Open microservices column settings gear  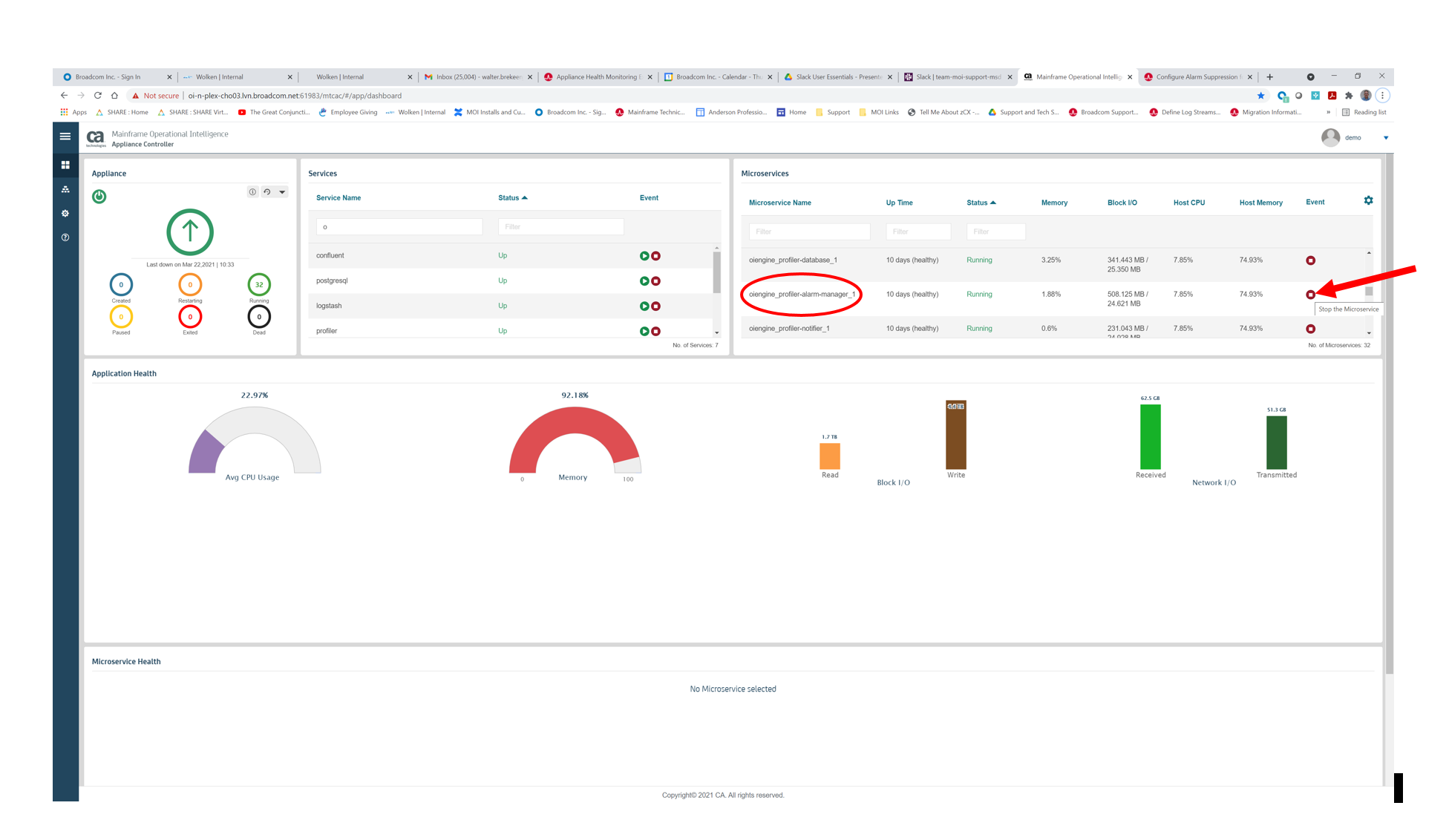click(x=1368, y=201)
